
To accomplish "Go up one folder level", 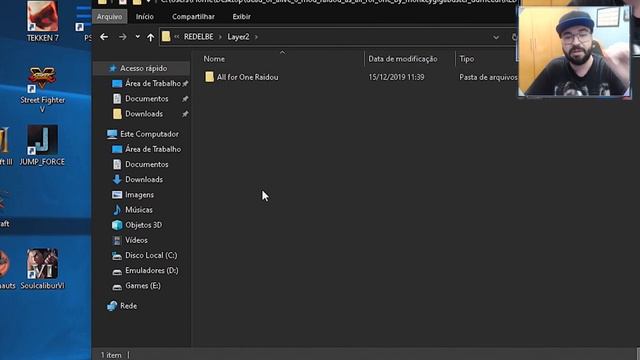I will point(151,37).
